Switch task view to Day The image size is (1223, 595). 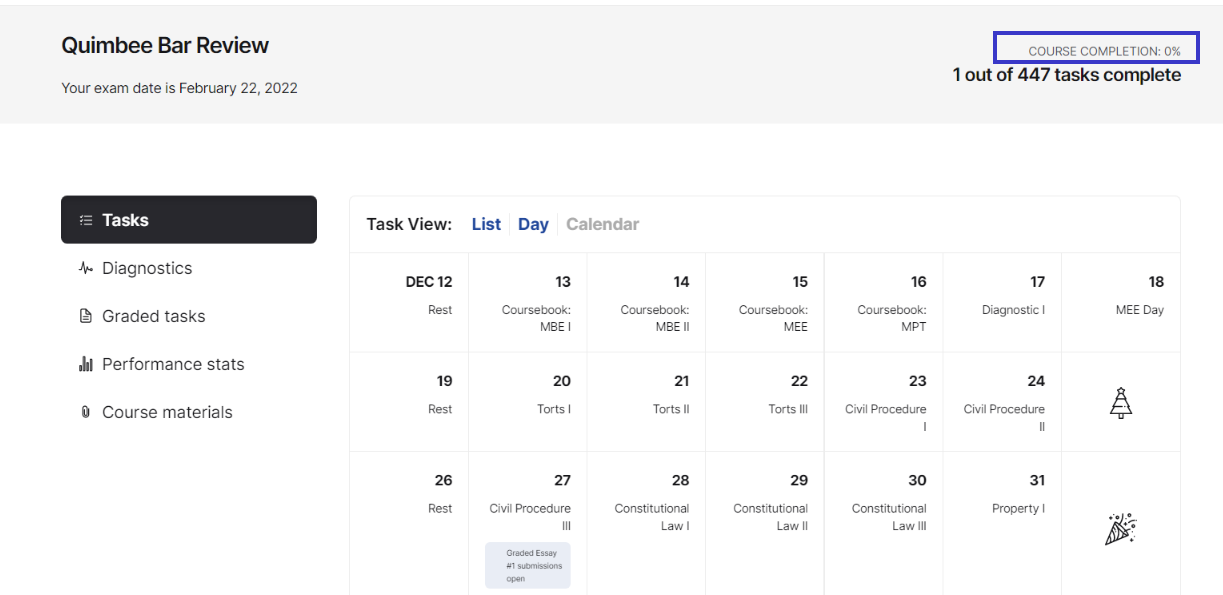pyautogui.click(x=533, y=224)
